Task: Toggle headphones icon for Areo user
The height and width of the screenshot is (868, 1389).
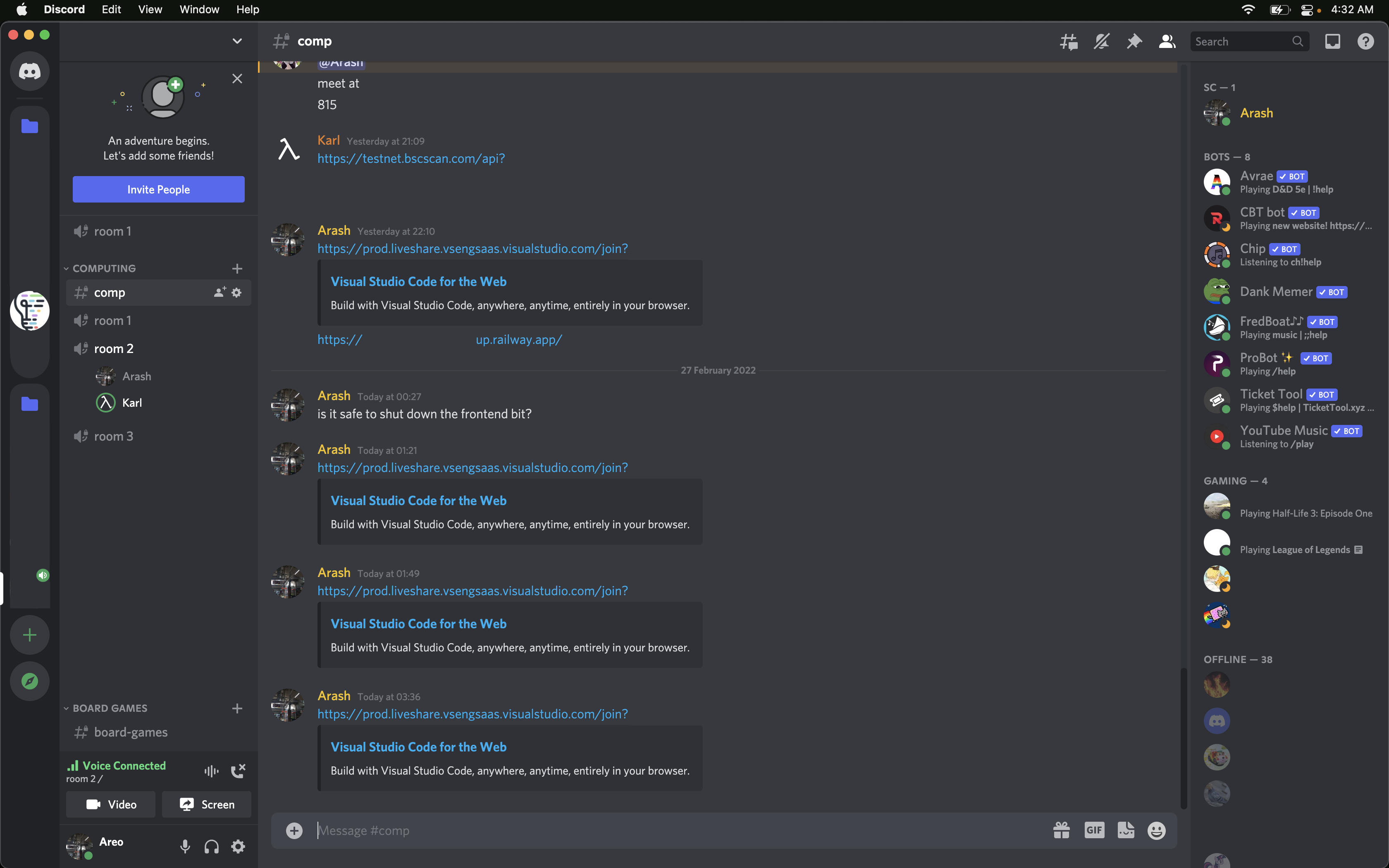Action: point(211,846)
